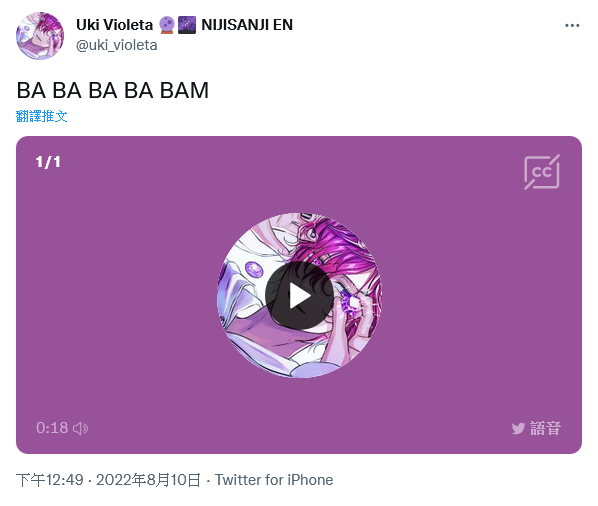The height and width of the screenshot is (506, 598).
Task: Click the 語音 voice label
Action: coord(545,428)
